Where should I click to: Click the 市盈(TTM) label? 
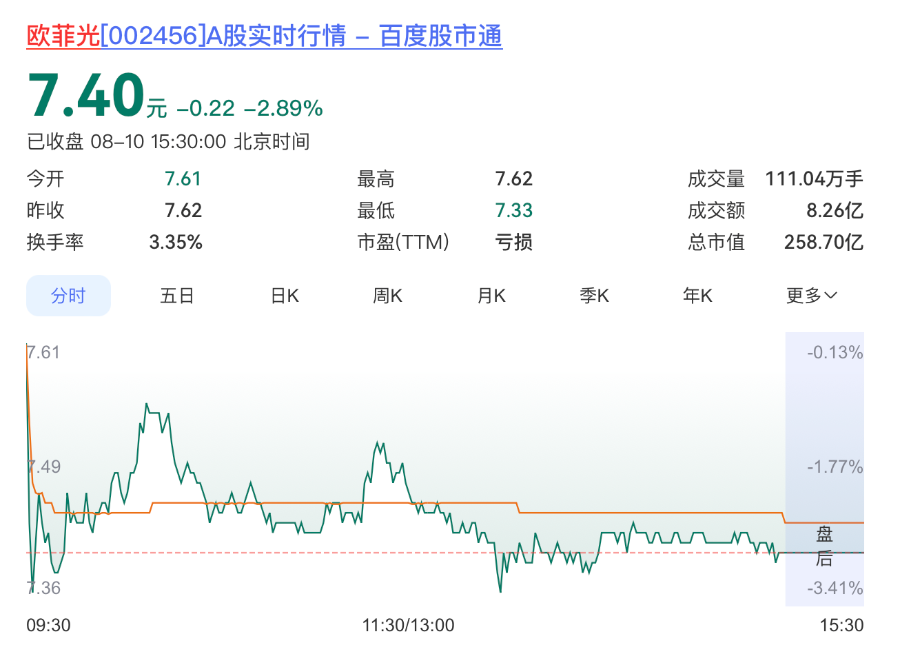click(x=403, y=242)
